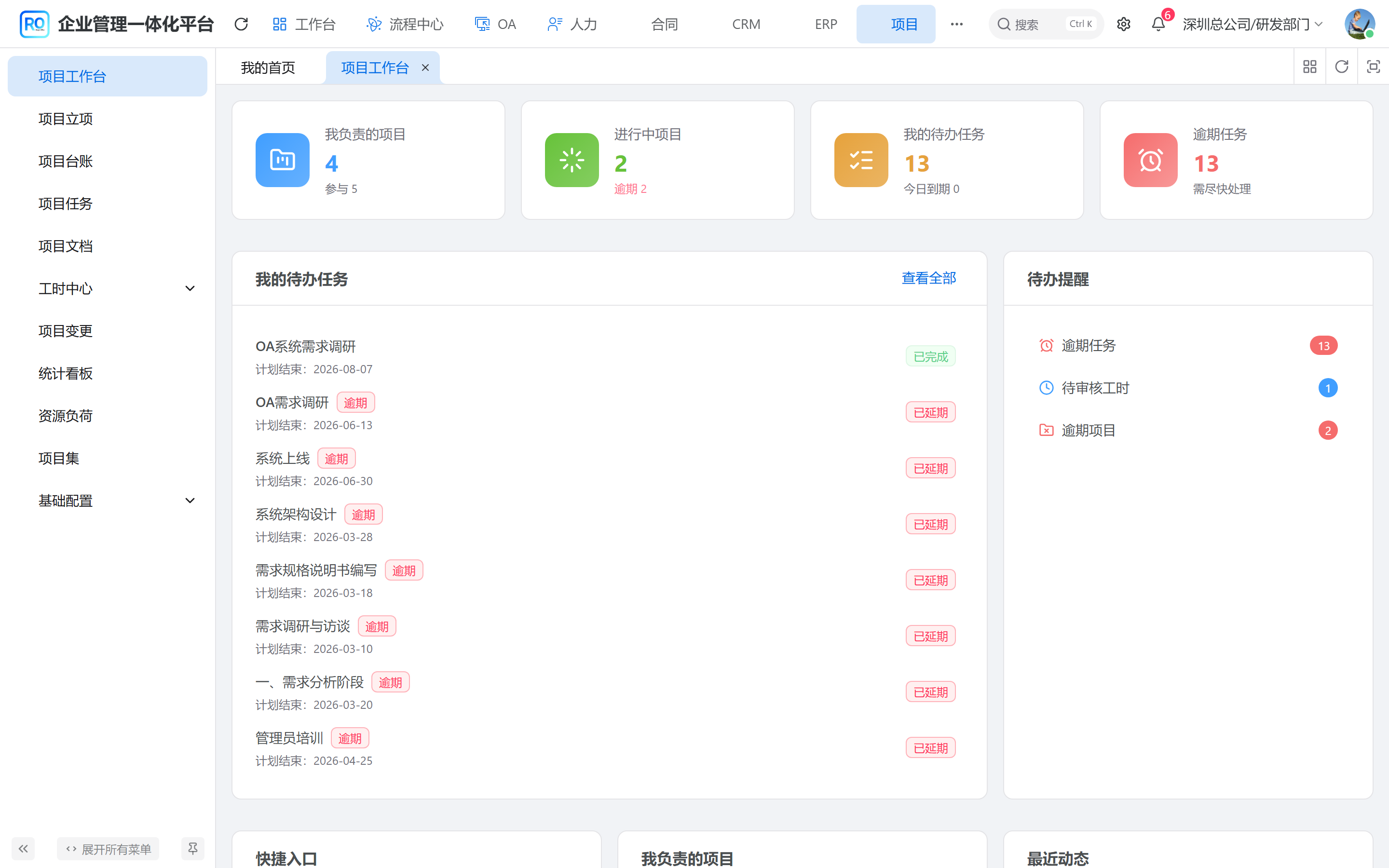Open the 人力 top navigation item
The height and width of the screenshot is (868, 1389).
pyautogui.click(x=572, y=24)
